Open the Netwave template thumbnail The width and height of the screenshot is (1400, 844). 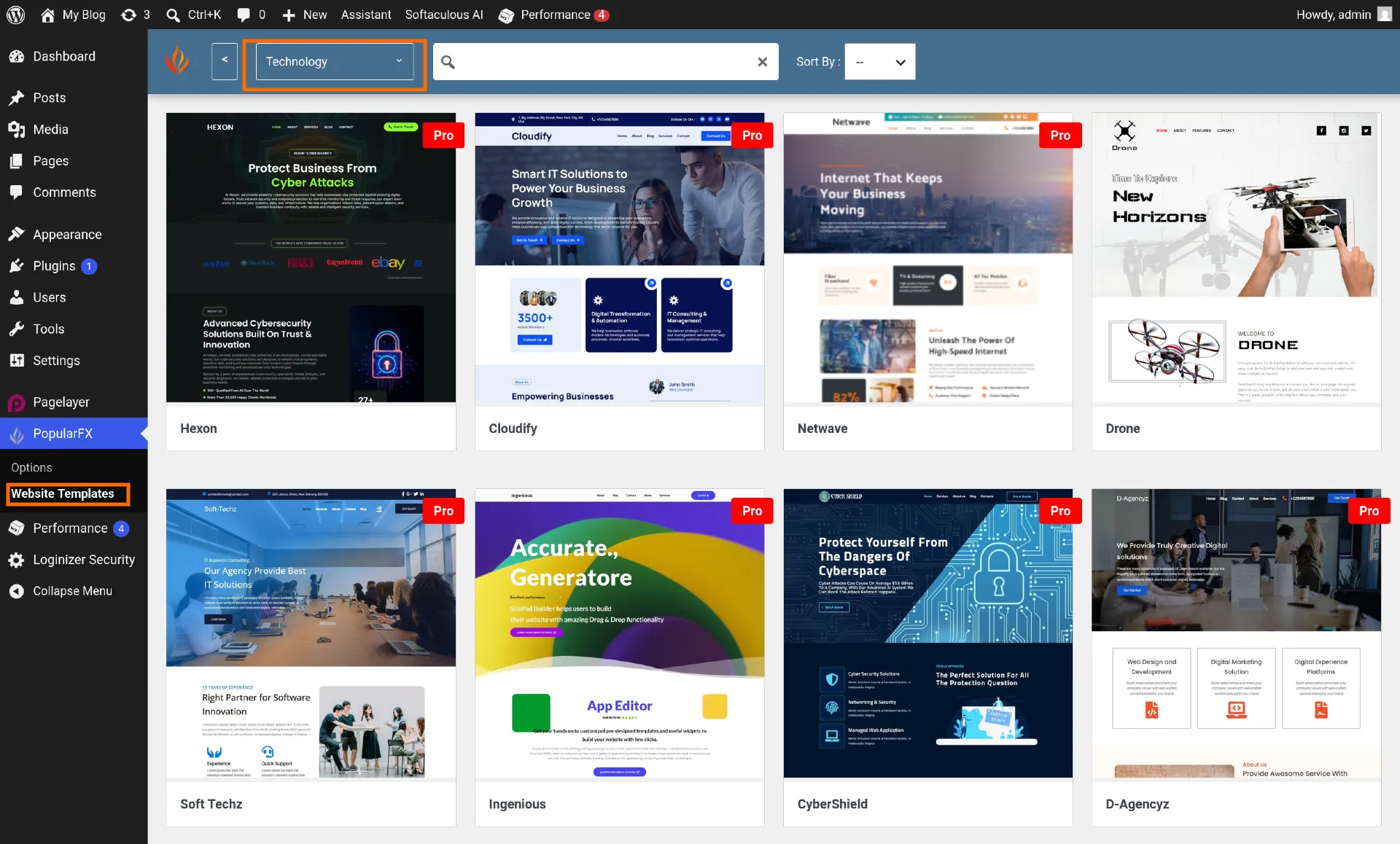928,257
